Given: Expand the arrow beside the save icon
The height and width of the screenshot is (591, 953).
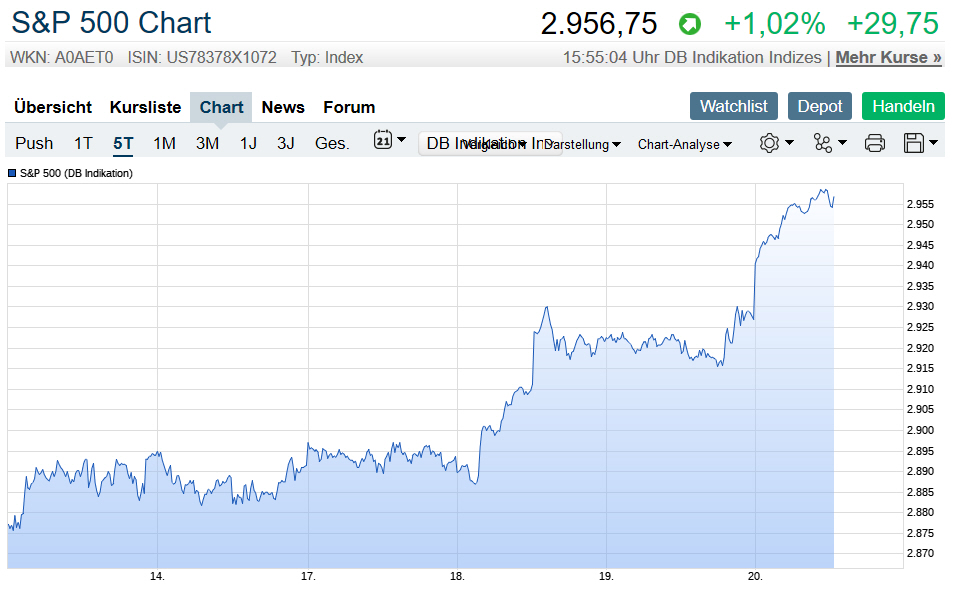Looking at the screenshot, I should point(933,143).
